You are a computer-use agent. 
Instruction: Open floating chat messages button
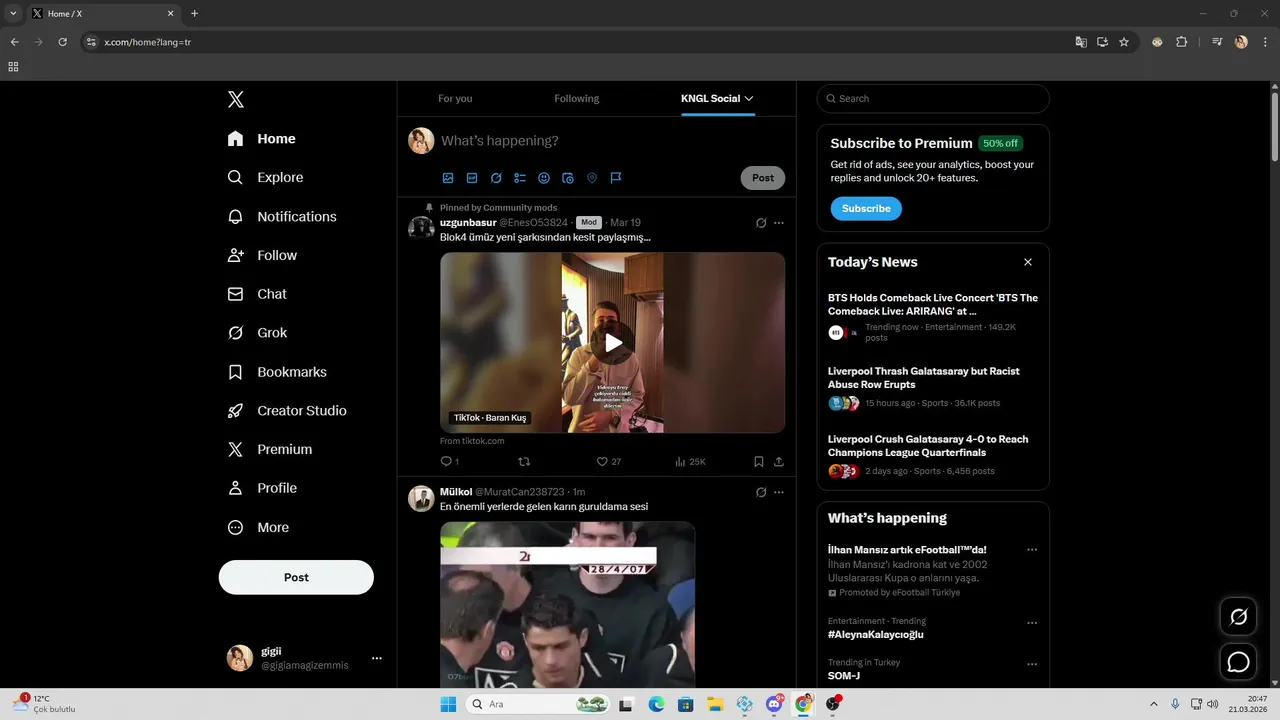(x=1238, y=662)
